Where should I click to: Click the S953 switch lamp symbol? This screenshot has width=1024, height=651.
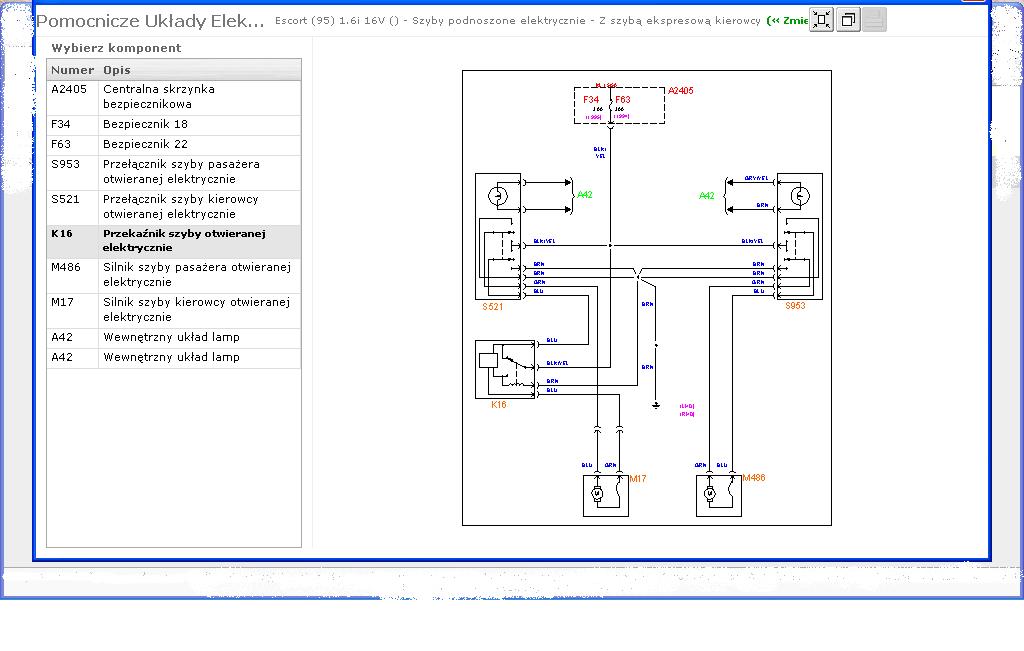point(799,195)
